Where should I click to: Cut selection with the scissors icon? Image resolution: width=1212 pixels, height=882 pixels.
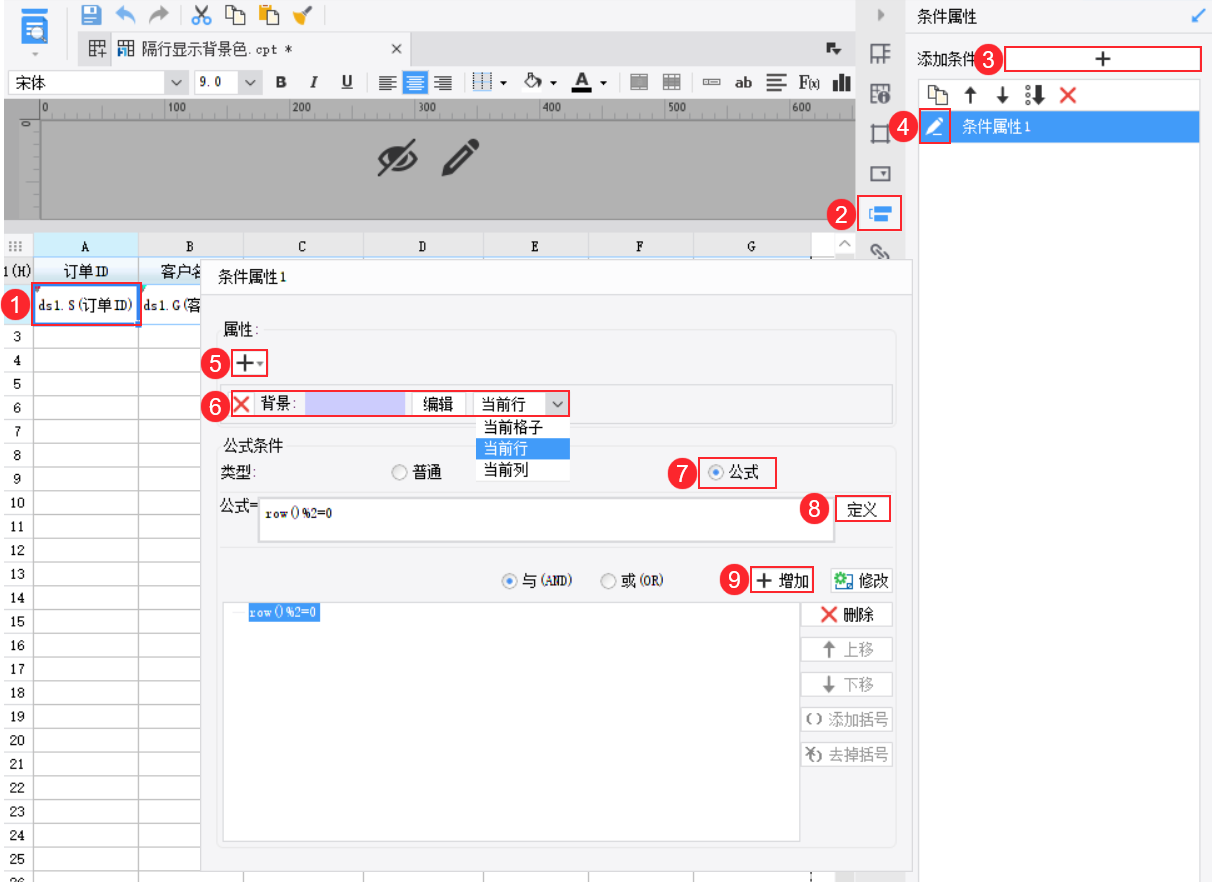[x=202, y=14]
